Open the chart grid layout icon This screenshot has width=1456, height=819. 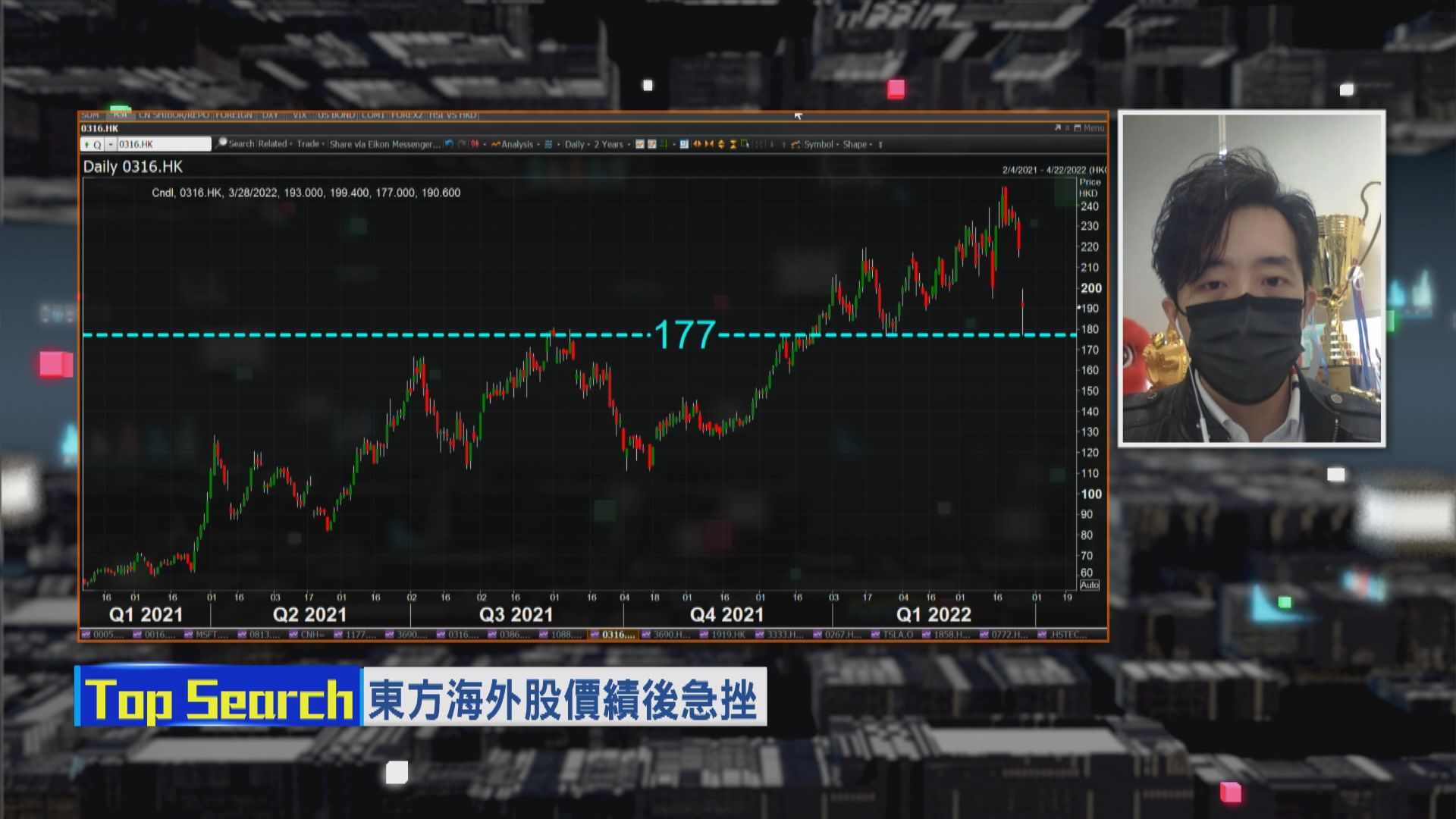[x=548, y=144]
